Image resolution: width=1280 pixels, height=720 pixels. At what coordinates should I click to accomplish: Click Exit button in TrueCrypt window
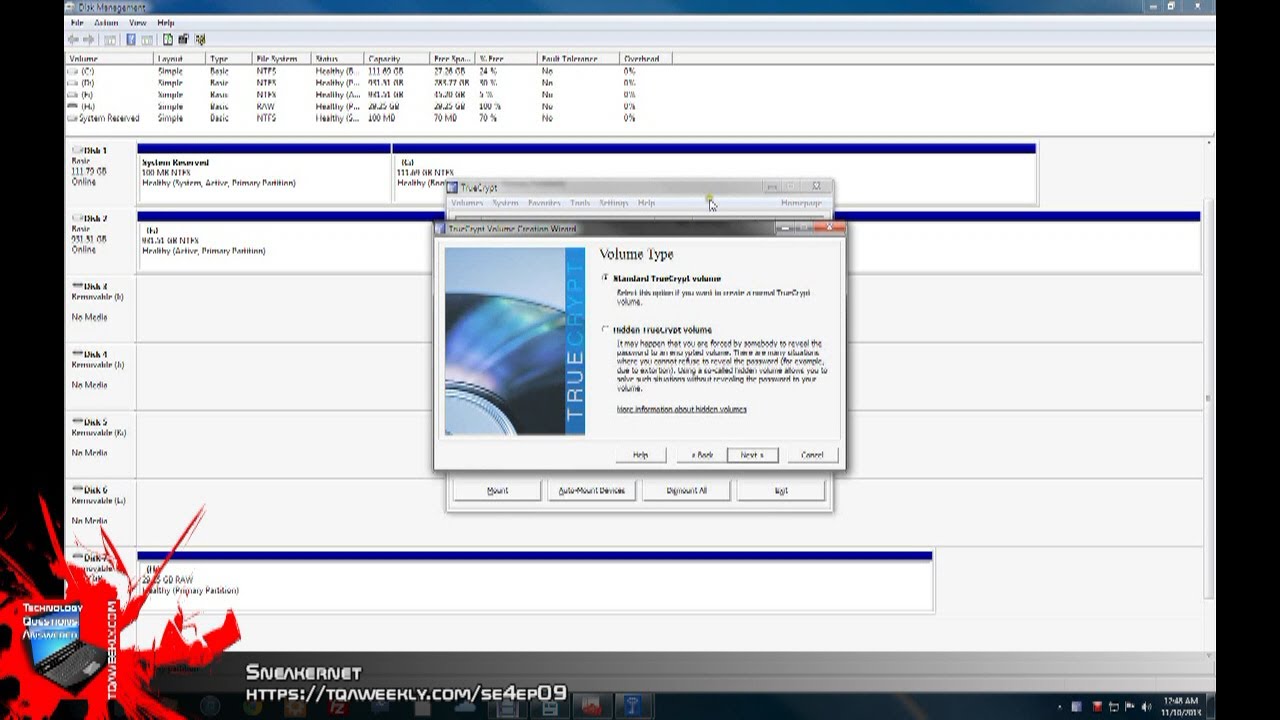click(x=781, y=490)
